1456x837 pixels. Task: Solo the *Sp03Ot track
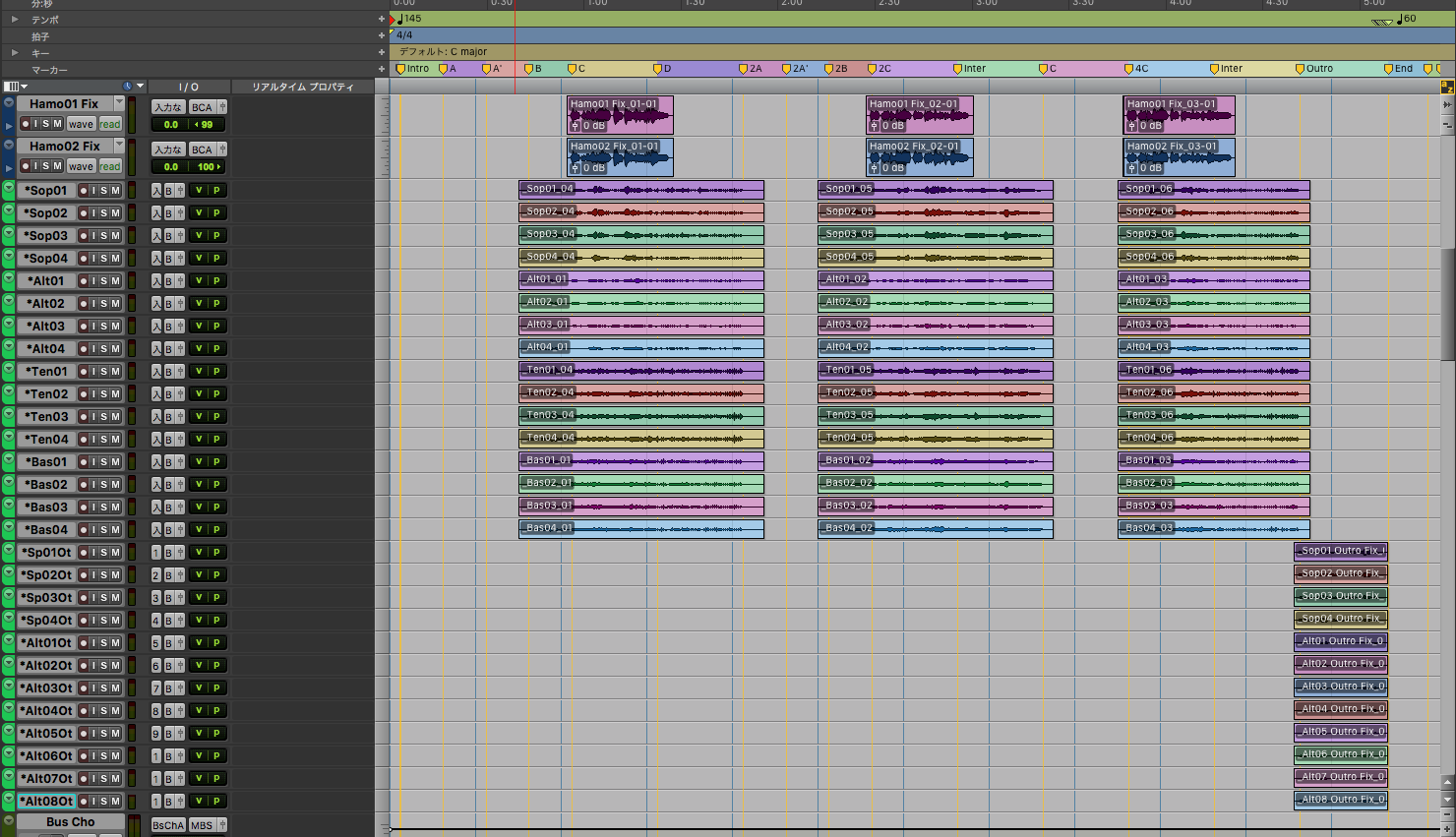pos(103,598)
